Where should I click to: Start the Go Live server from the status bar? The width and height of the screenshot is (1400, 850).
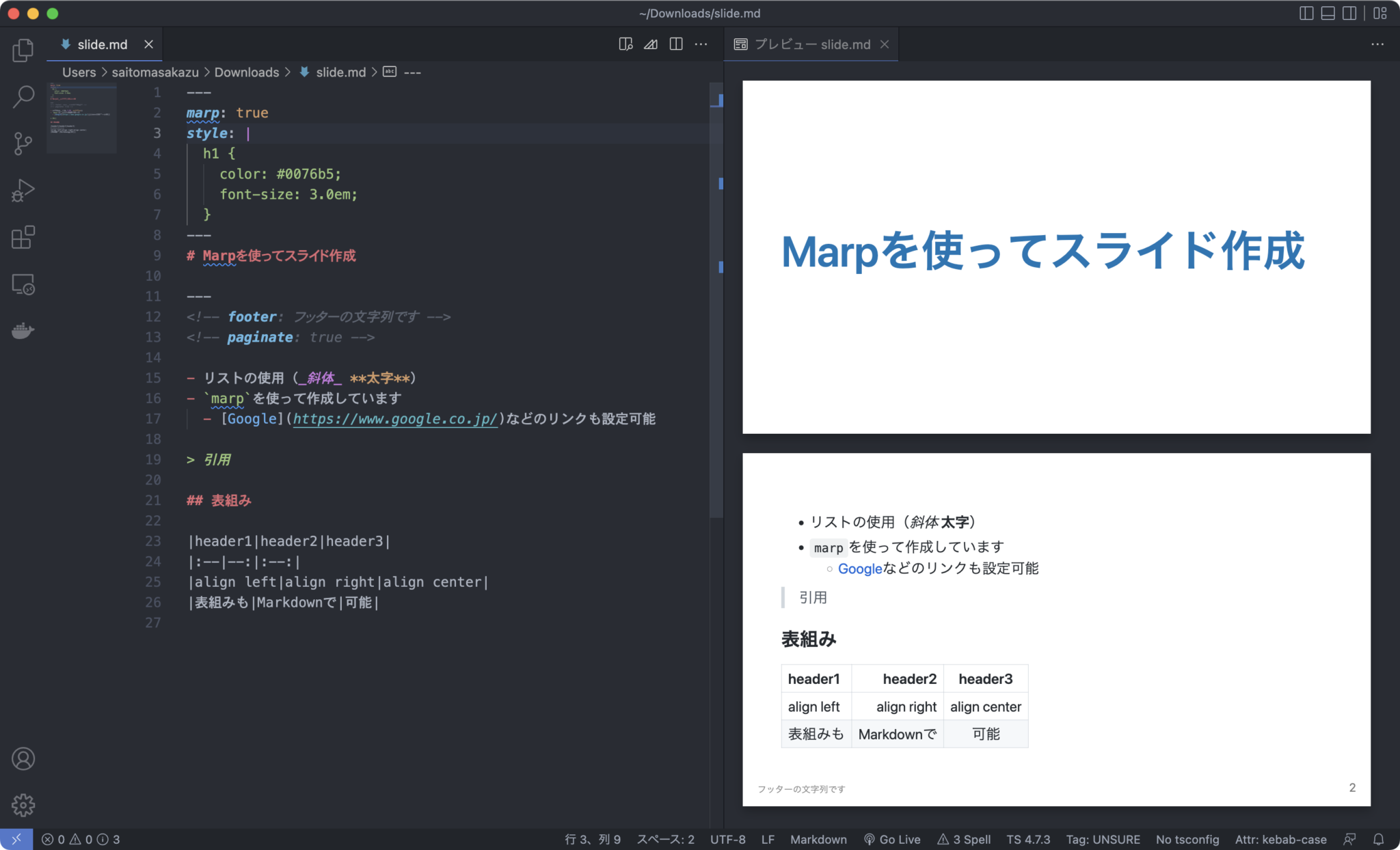point(893,839)
